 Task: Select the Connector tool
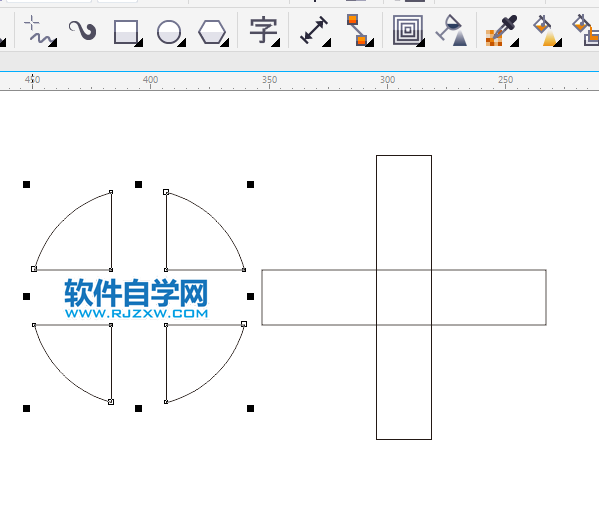pyautogui.click(x=359, y=31)
